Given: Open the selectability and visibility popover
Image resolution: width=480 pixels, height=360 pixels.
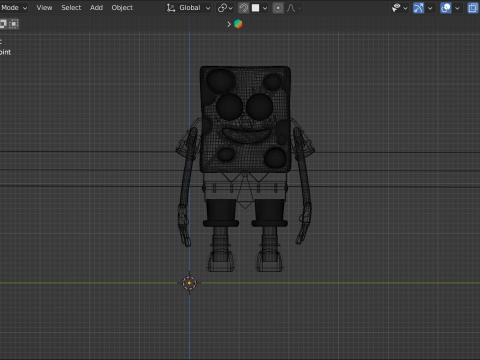Looking at the screenshot, I should [x=400, y=8].
